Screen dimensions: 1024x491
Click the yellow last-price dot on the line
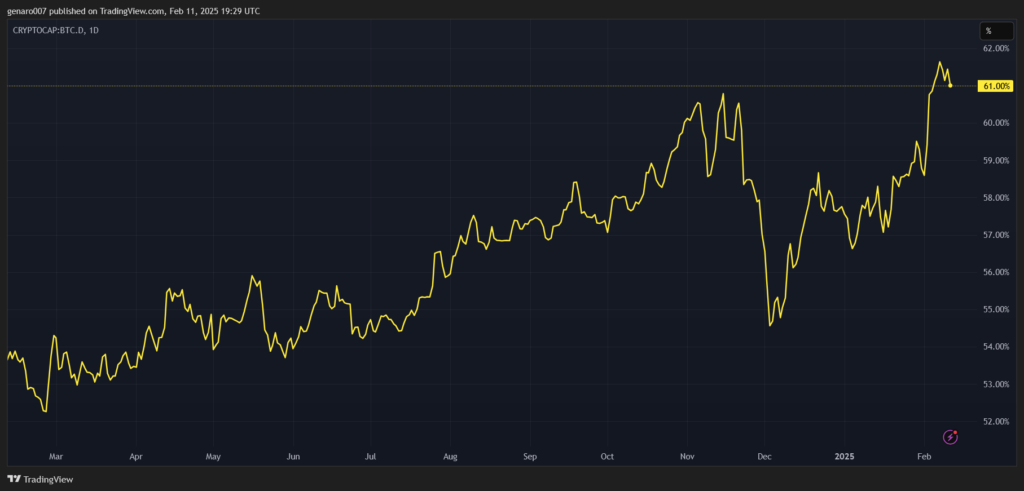point(949,86)
